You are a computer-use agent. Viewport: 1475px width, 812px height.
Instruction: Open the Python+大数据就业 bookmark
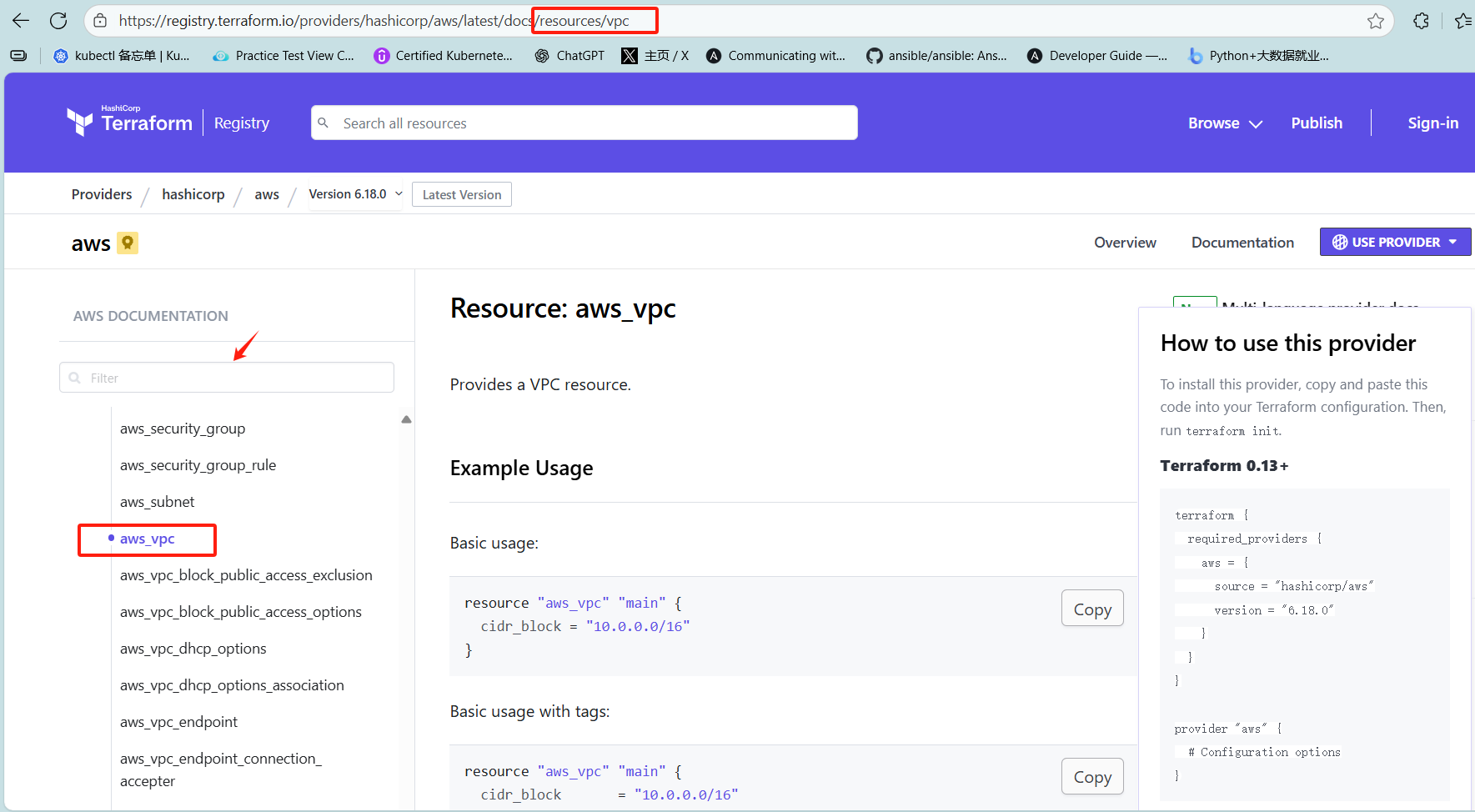[x=1258, y=56]
